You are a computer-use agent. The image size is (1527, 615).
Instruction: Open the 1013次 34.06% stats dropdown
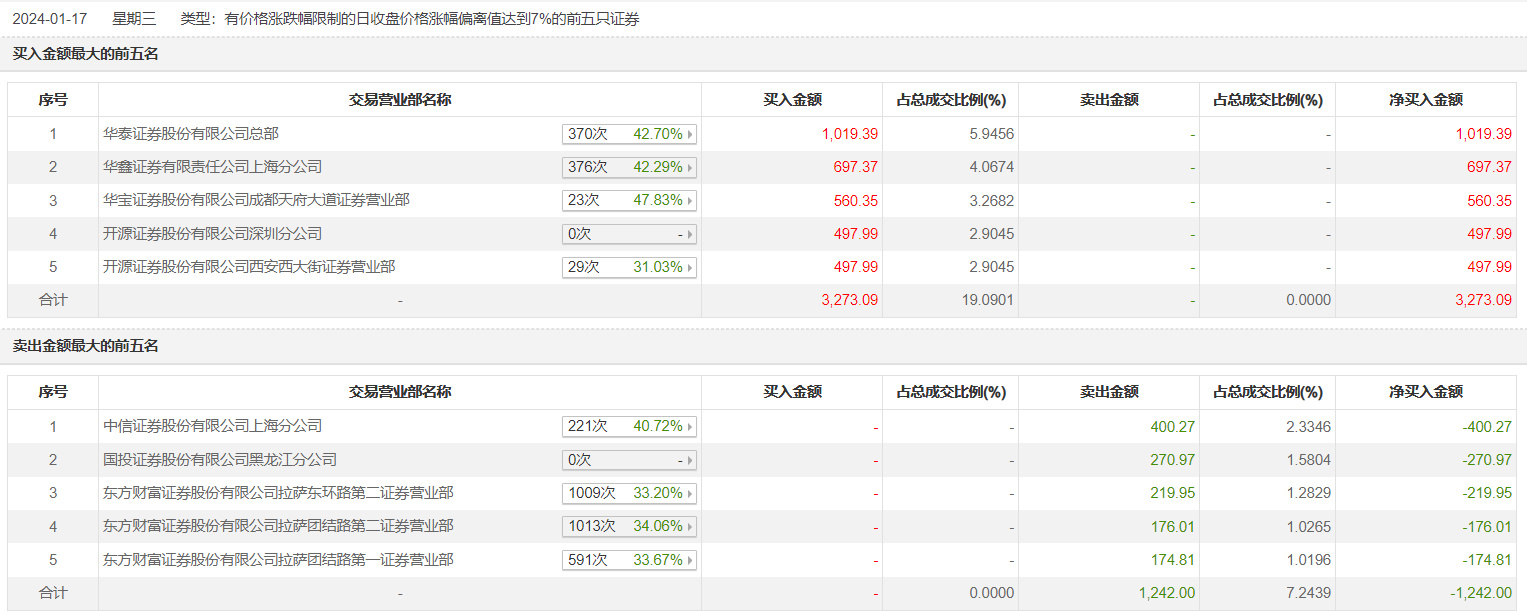click(x=629, y=527)
